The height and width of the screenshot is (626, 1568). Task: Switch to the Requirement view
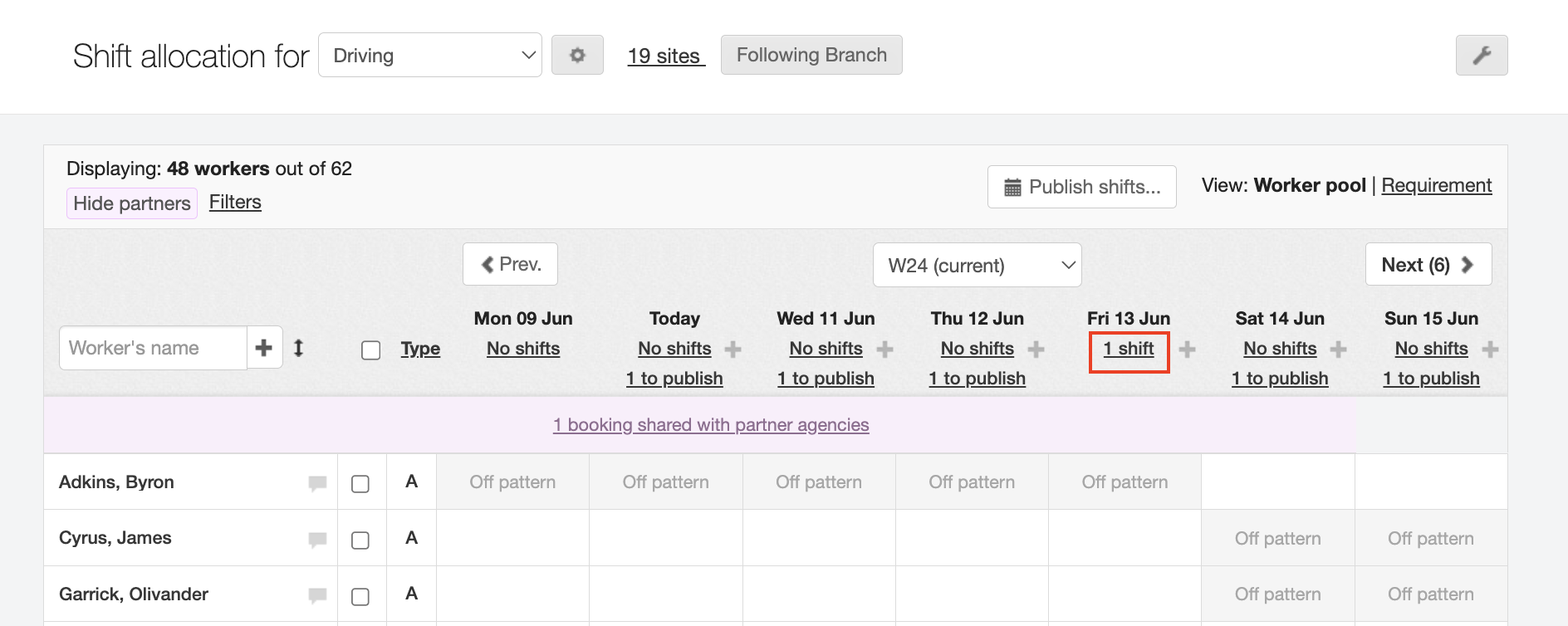(1436, 185)
